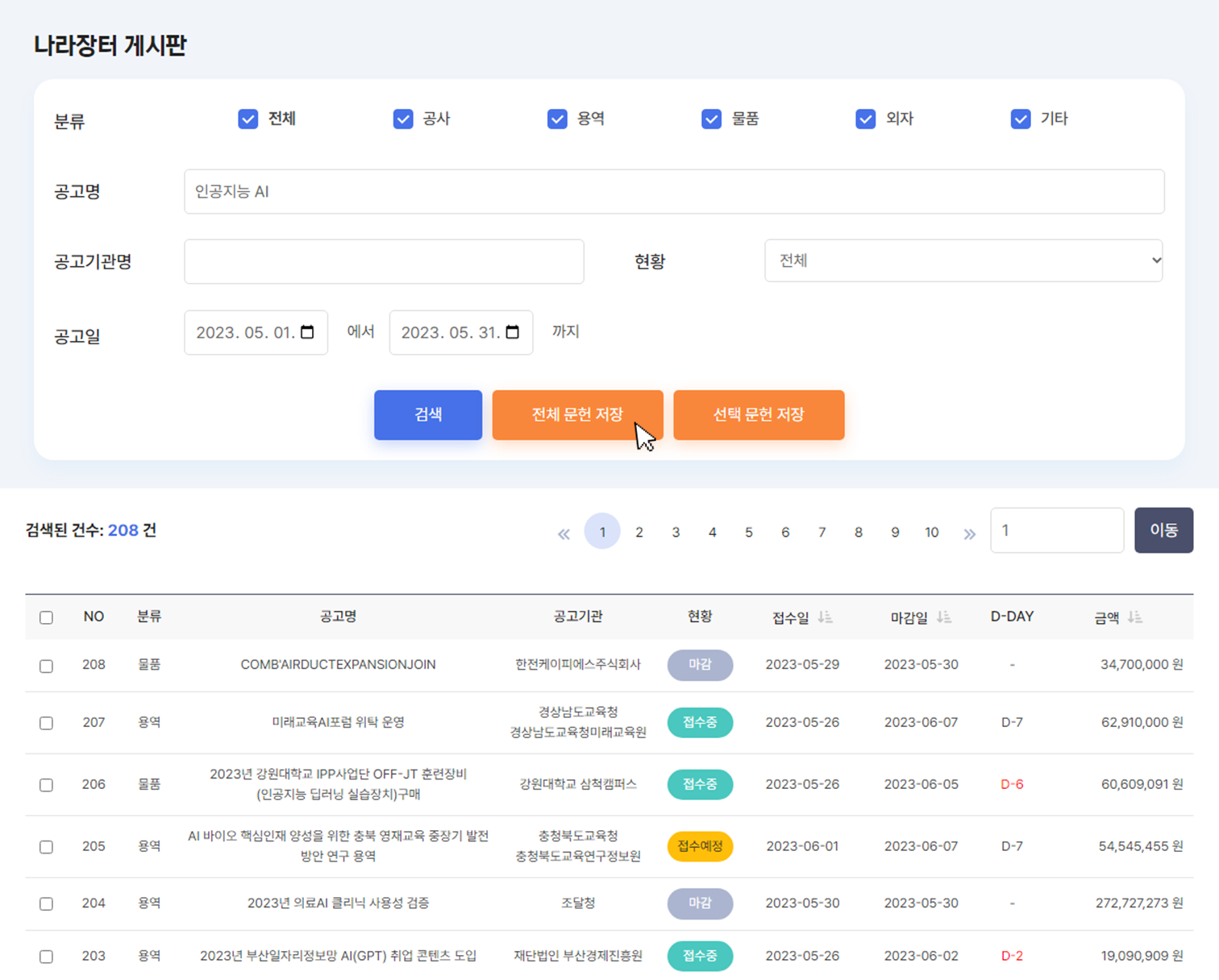Click the 공고기관 column header
The width and height of the screenshot is (1219, 980).
click(x=578, y=617)
